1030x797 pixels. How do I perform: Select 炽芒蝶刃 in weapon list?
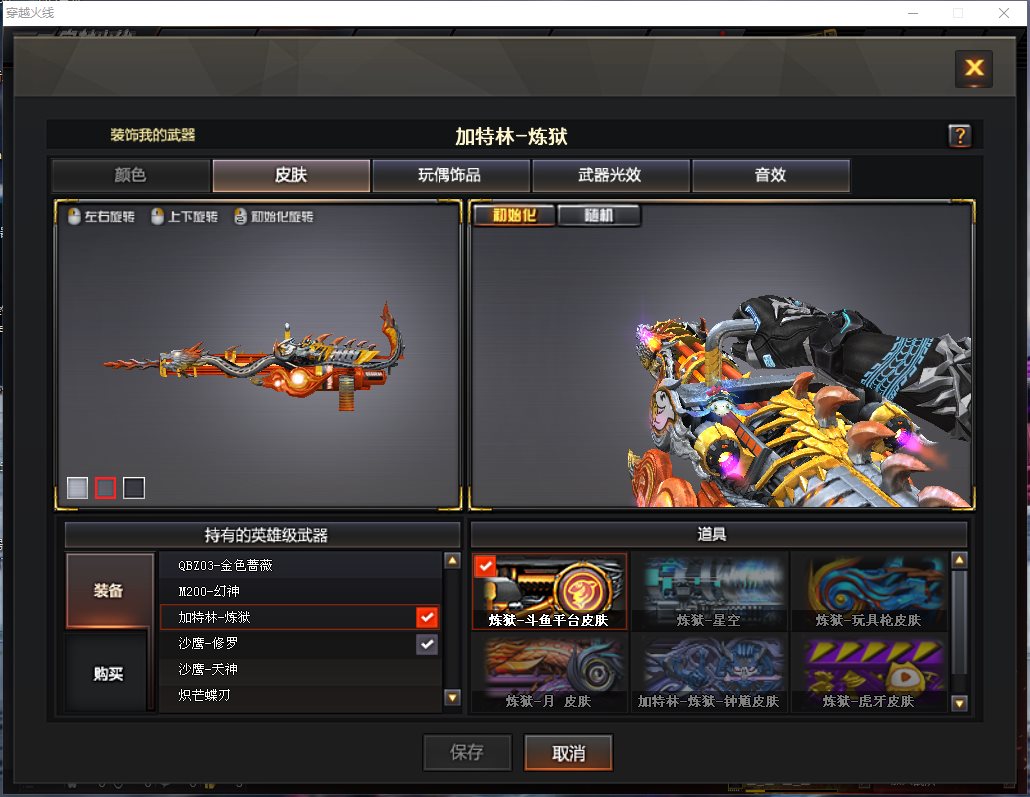click(300, 695)
